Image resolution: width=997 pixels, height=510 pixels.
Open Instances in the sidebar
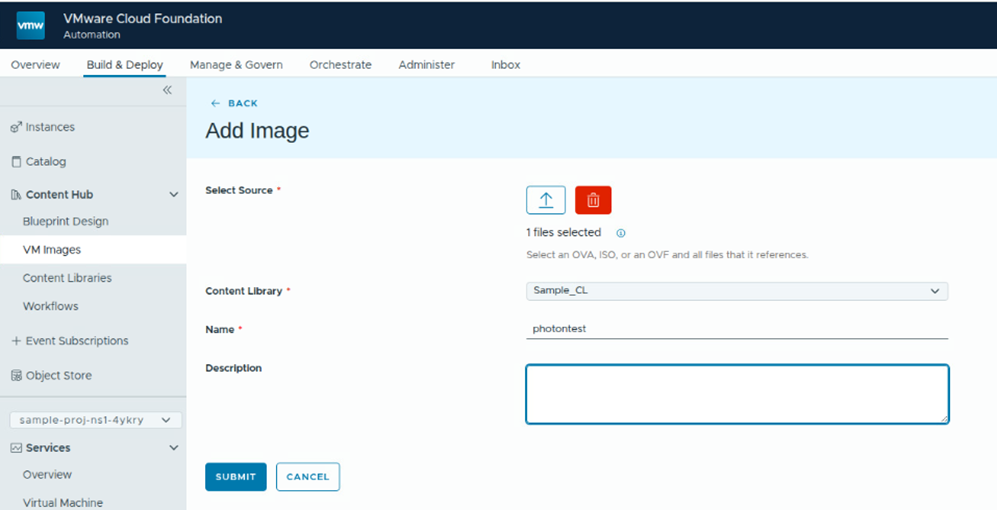pos(49,127)
